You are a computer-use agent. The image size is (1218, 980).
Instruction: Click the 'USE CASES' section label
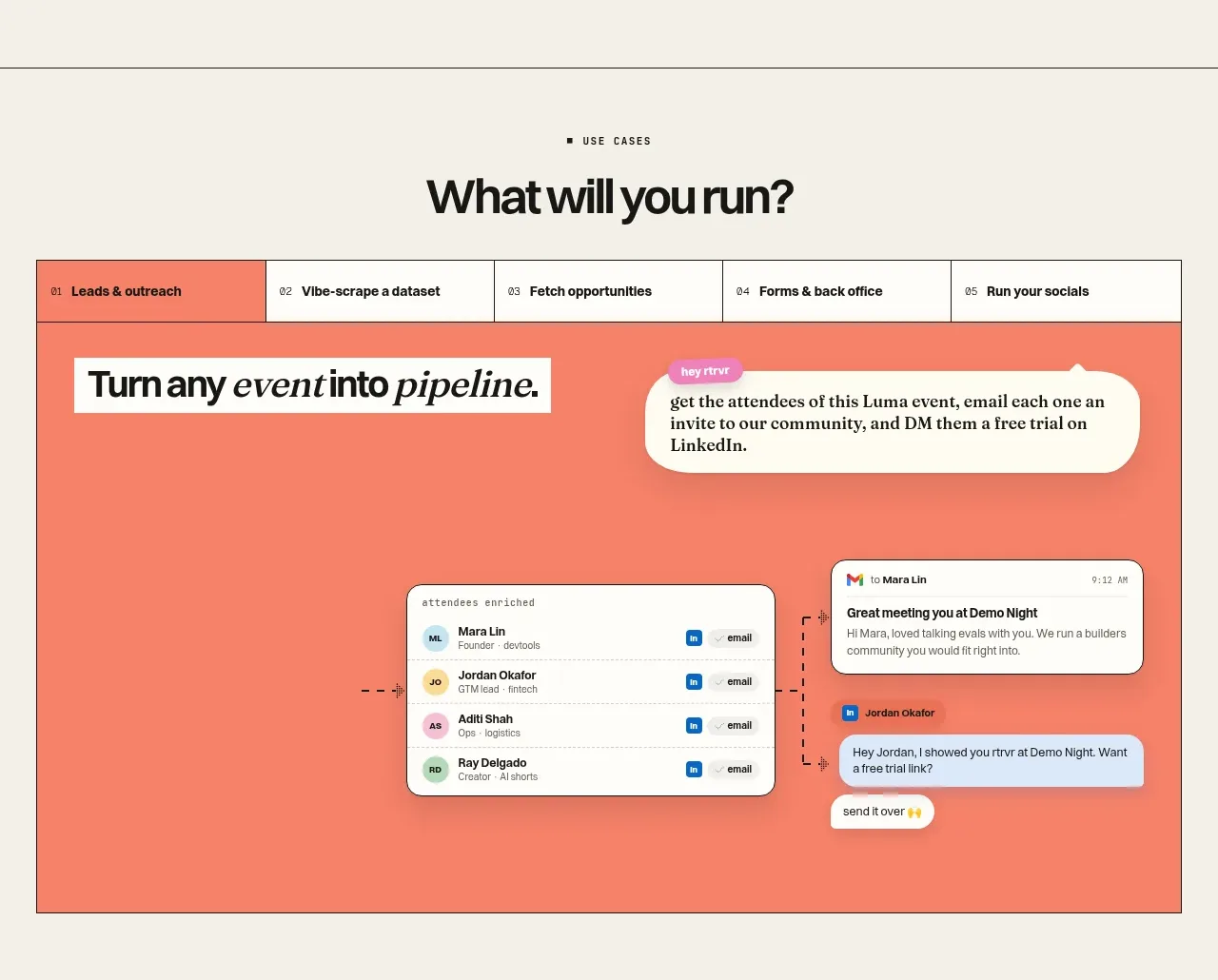pos(617,141)
